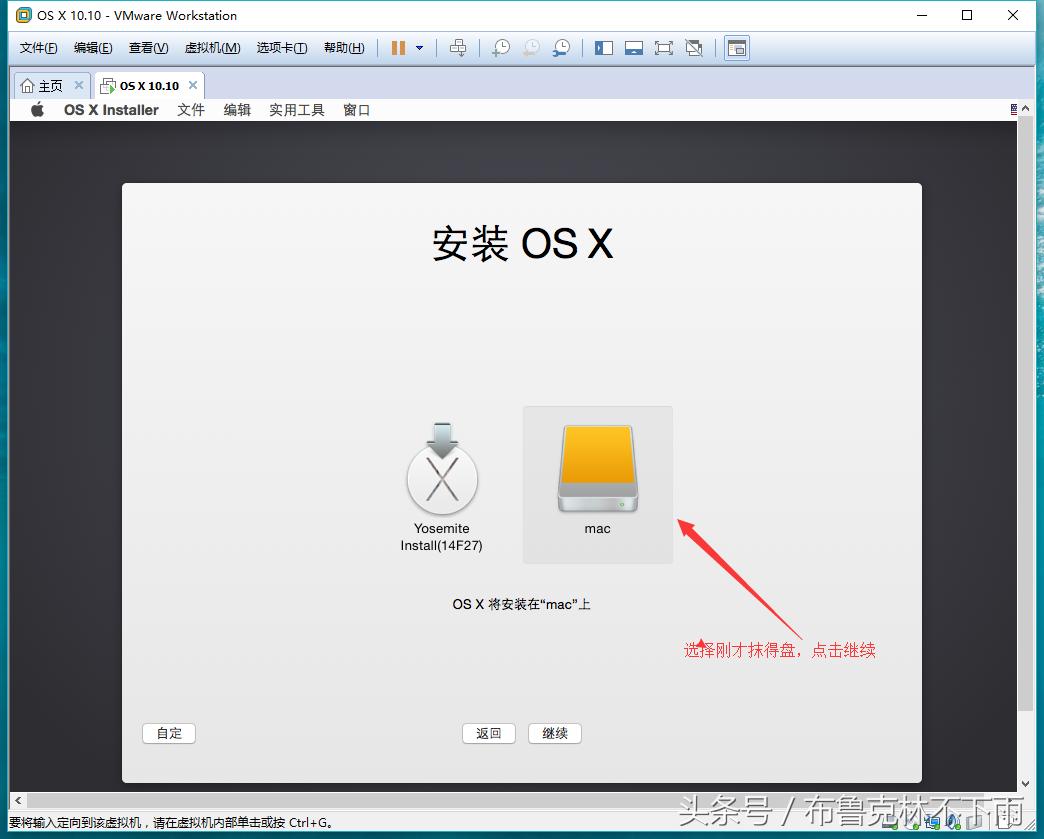The width and height of the screenshot is (1044, 839).
Task: Click the 自定 customize button
Action: coord(168,733)
